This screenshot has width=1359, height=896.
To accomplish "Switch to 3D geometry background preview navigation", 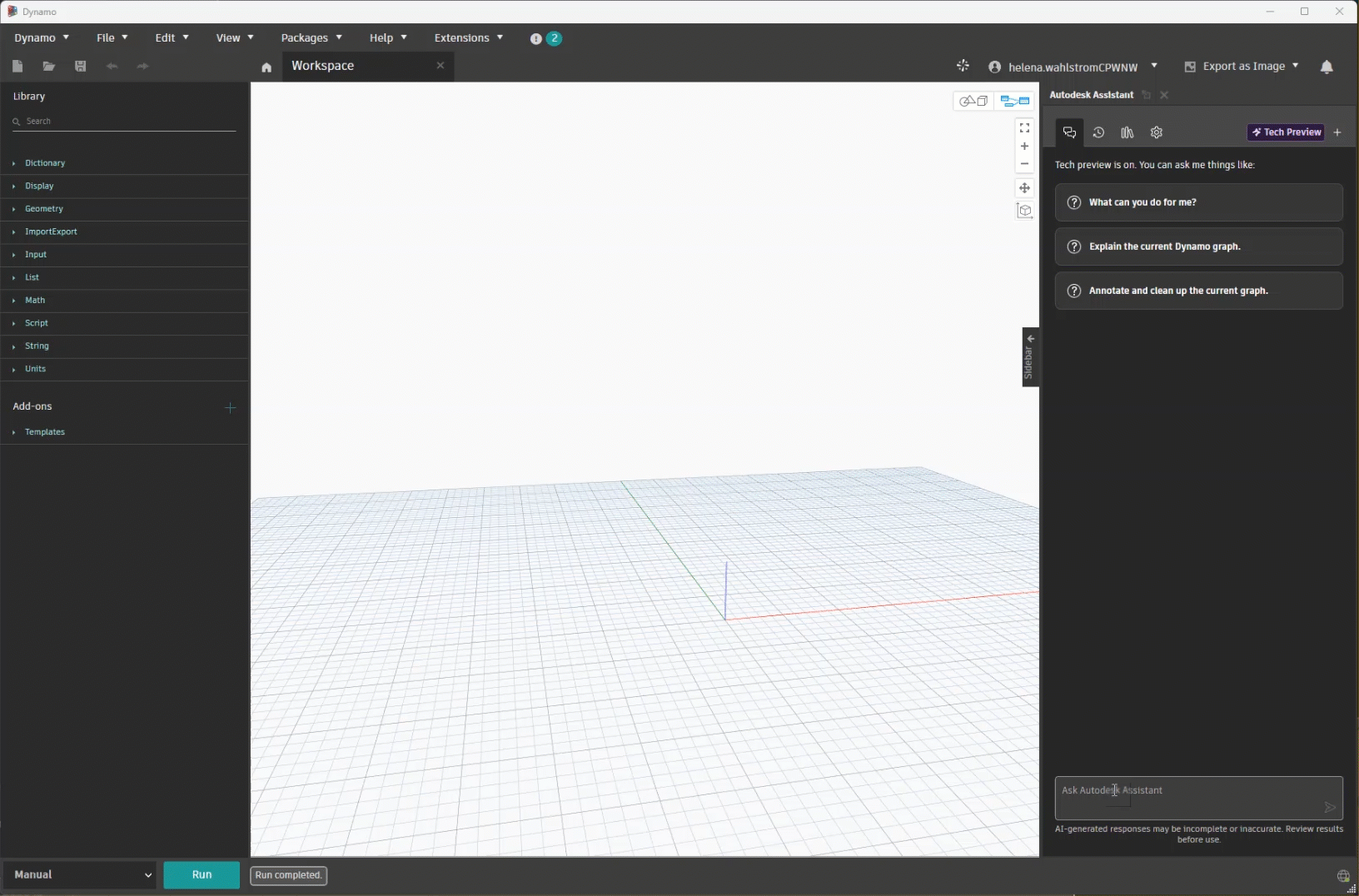I will click(973, 102).
